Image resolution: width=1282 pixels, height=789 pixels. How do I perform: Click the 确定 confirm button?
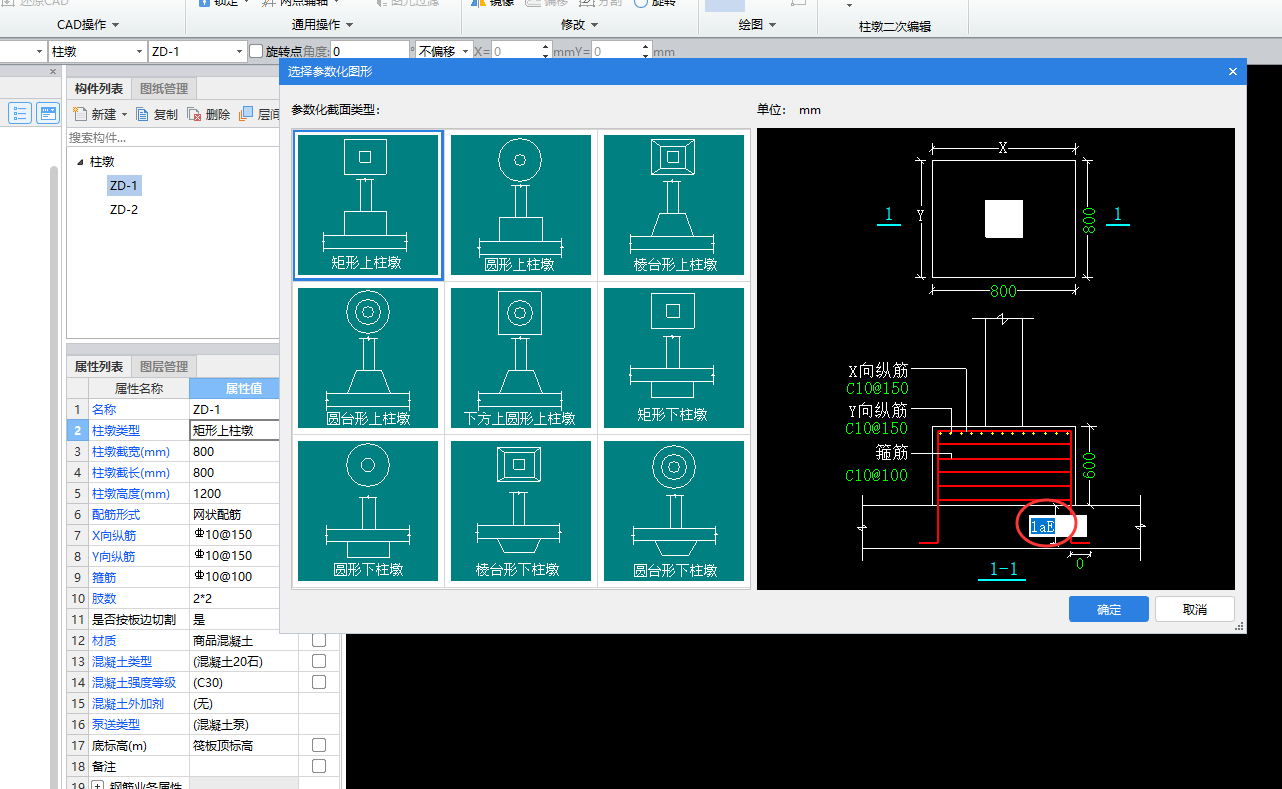1108,609
